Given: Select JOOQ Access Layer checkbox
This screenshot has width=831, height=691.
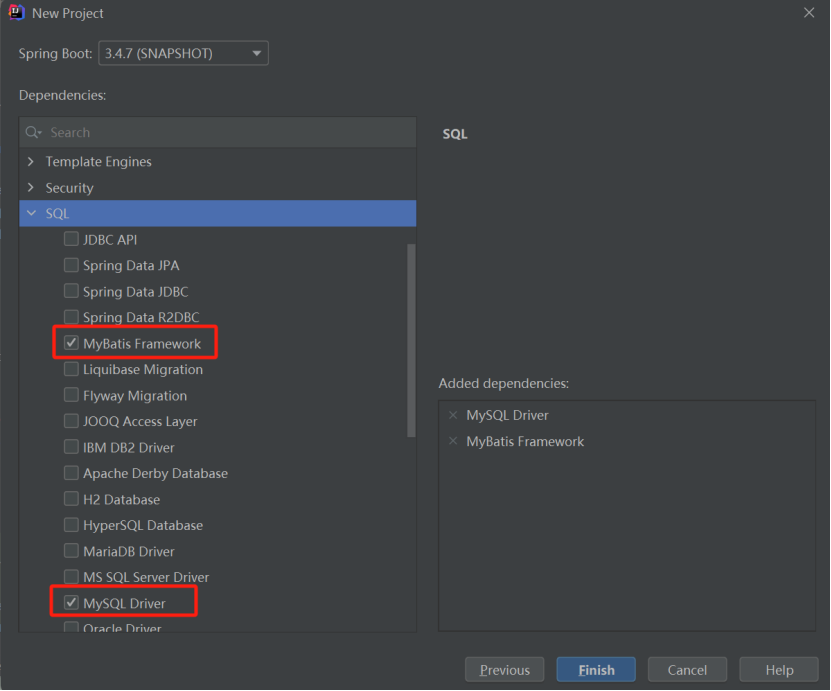Looking at the screenshot, I should tap(71, 421).
